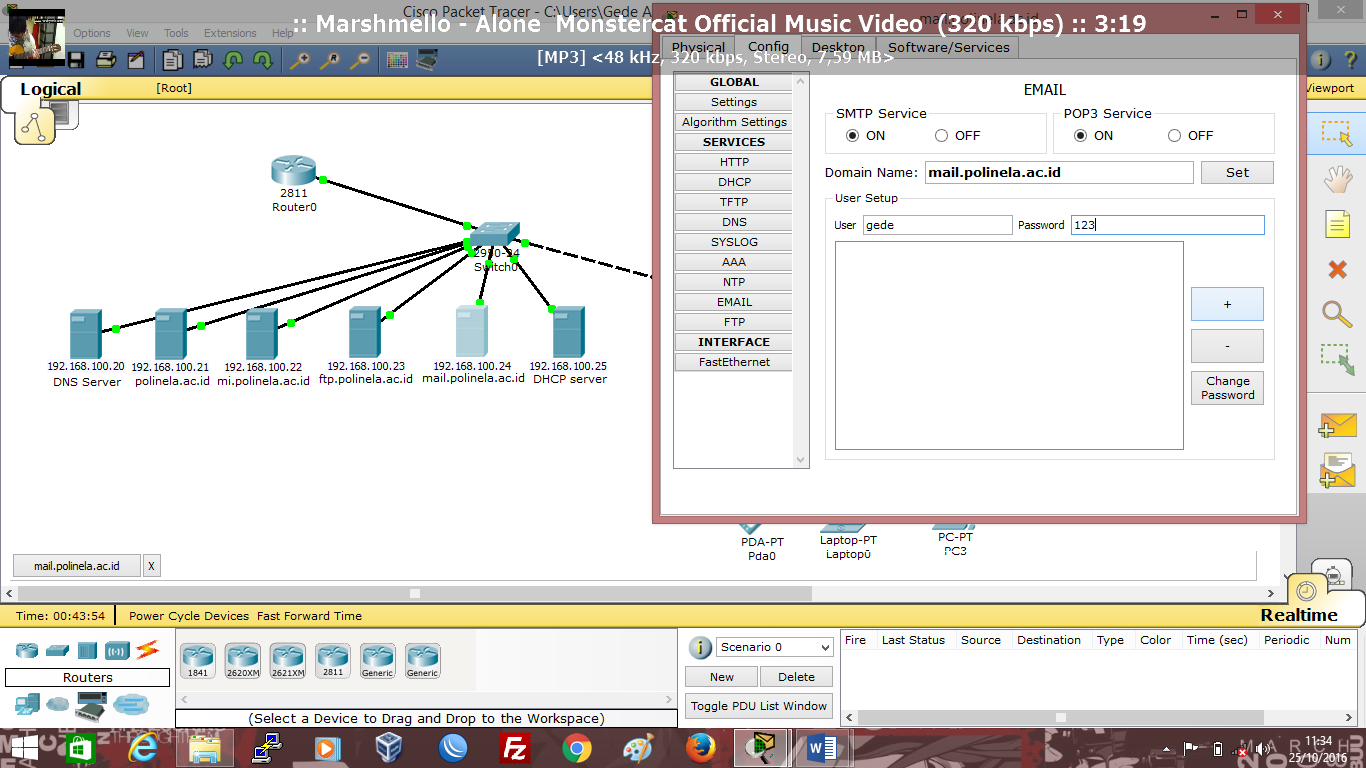Choose the Move Layout hand tool
Viewport: 1366px width, 768px height.
1337,180
